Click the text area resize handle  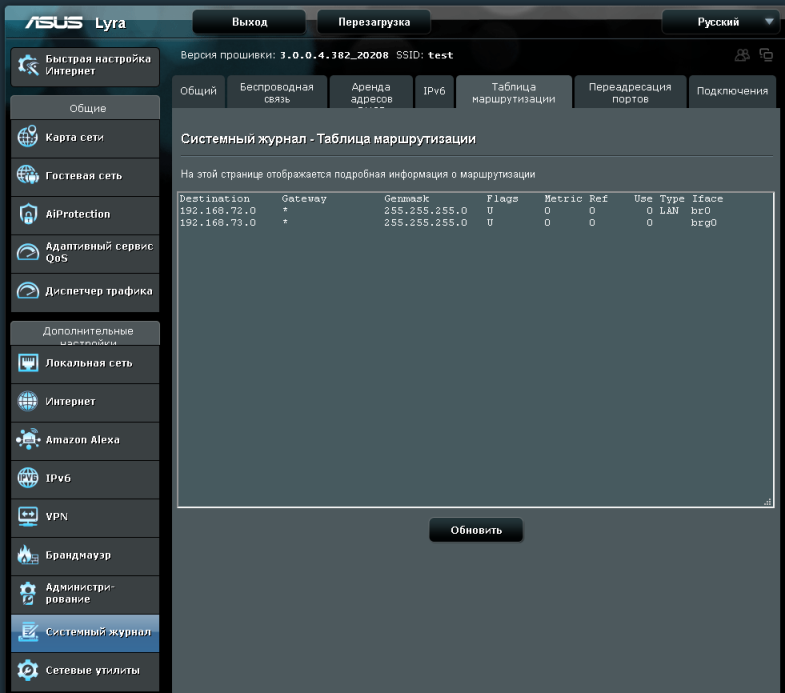coord(767,502)
